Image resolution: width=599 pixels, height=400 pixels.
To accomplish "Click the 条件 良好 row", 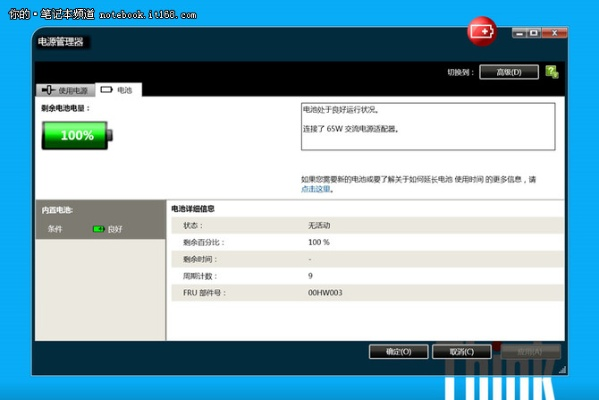I will coord(100,229).
